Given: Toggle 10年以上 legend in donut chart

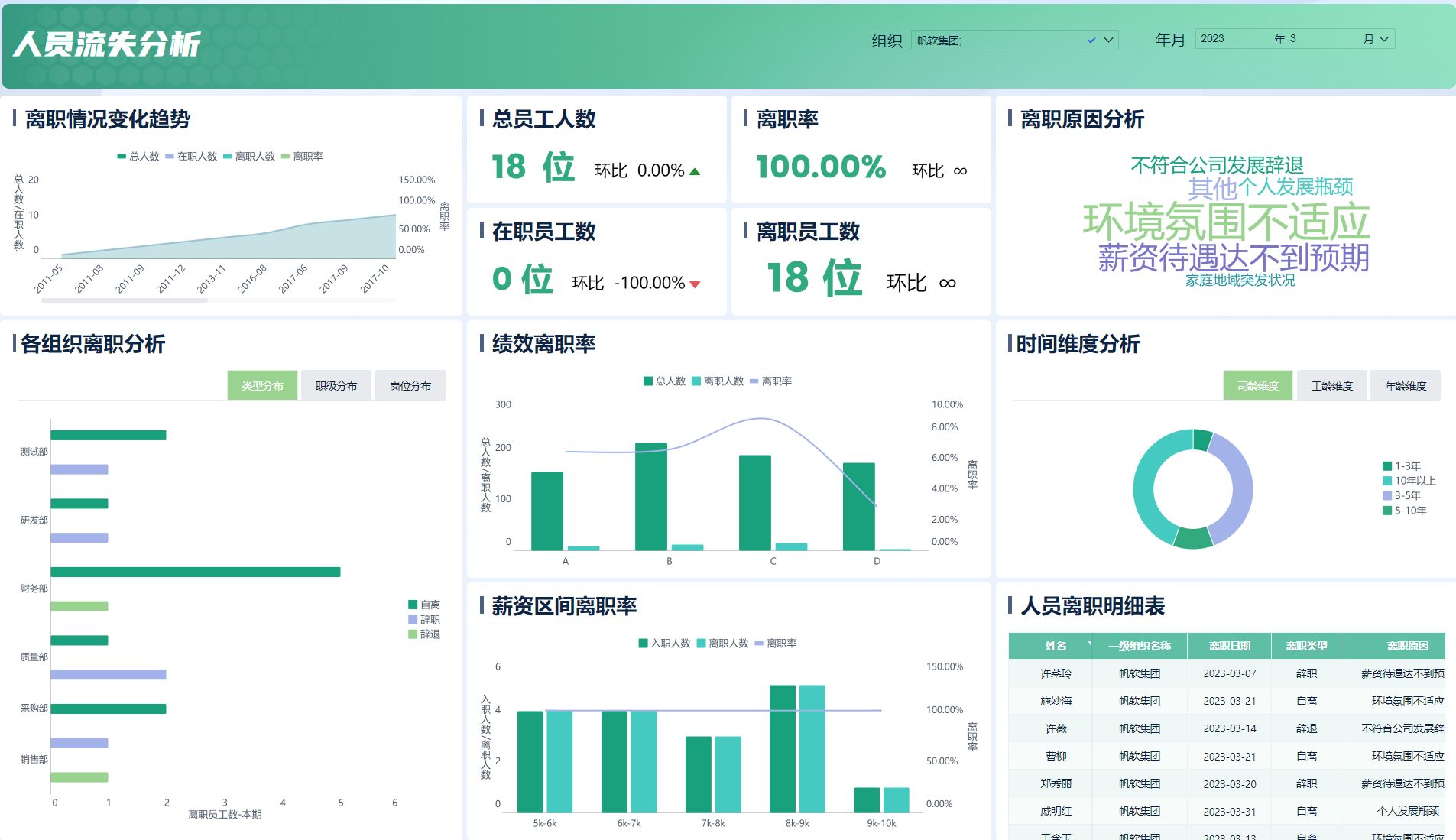Looking at the screenshot, I should click(1409, 481).
